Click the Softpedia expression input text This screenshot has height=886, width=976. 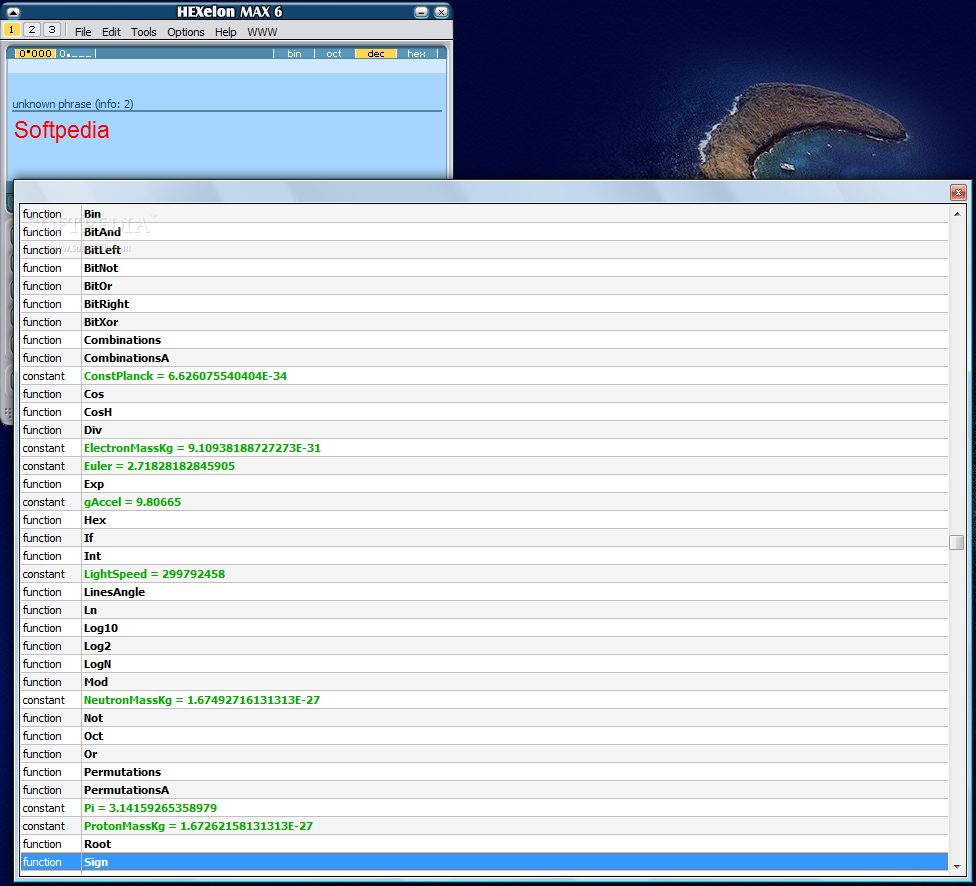(62, 130)
